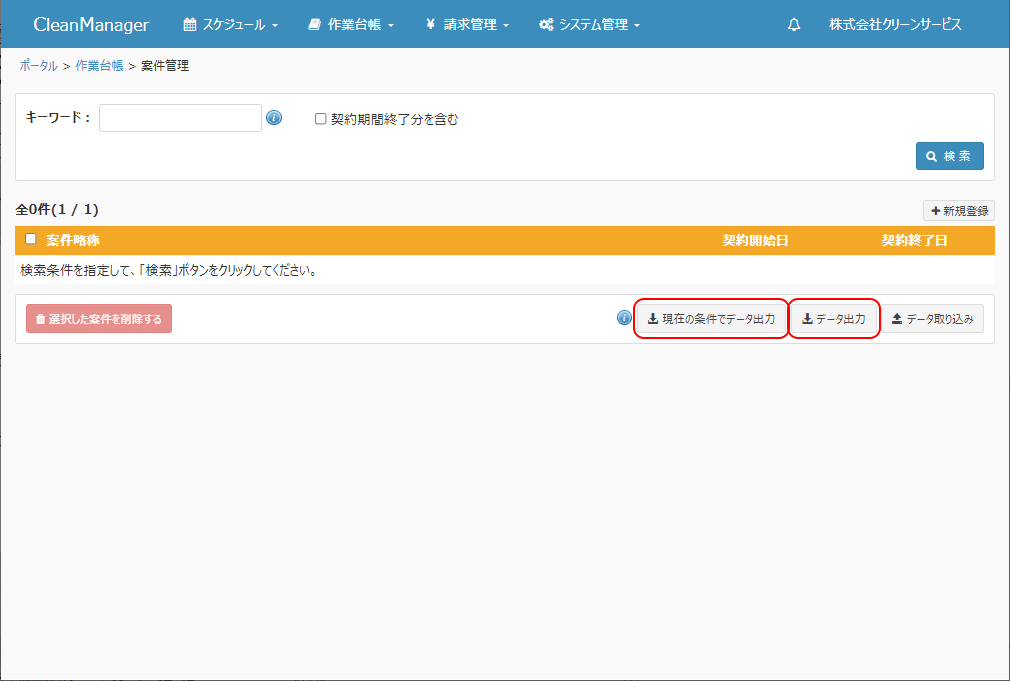Click the yen icon in 請求管理 menu
1010x681 pixels.
(430, 24)
